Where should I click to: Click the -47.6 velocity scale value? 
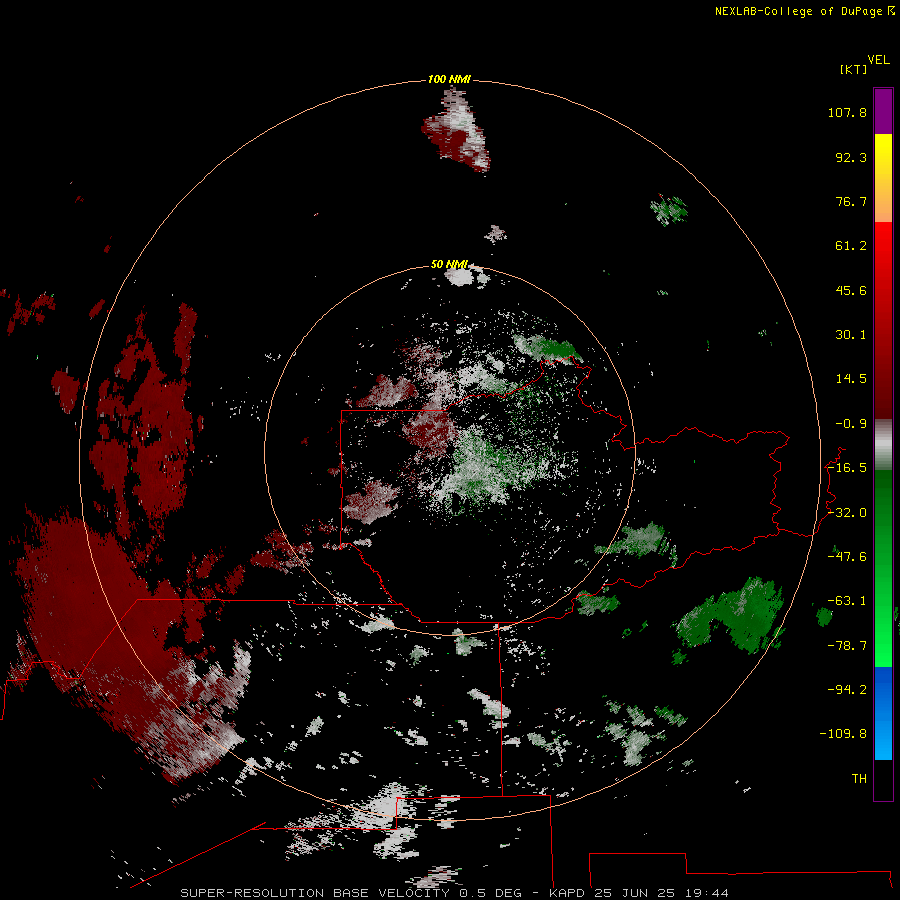click(x=847, y=556)
